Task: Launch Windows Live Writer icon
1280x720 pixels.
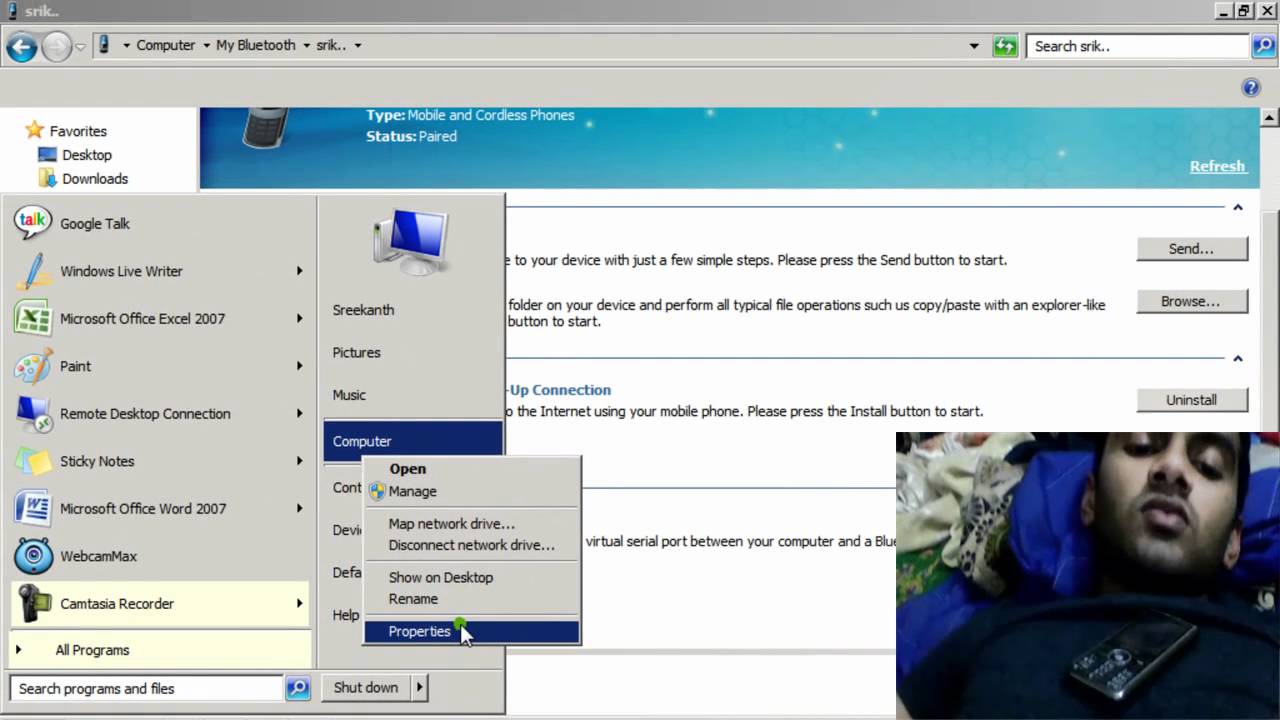Action: pos(33,271)
